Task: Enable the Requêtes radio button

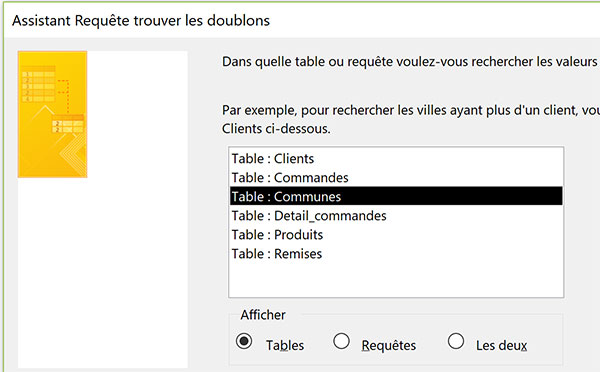Action: (x=341, y=341)
